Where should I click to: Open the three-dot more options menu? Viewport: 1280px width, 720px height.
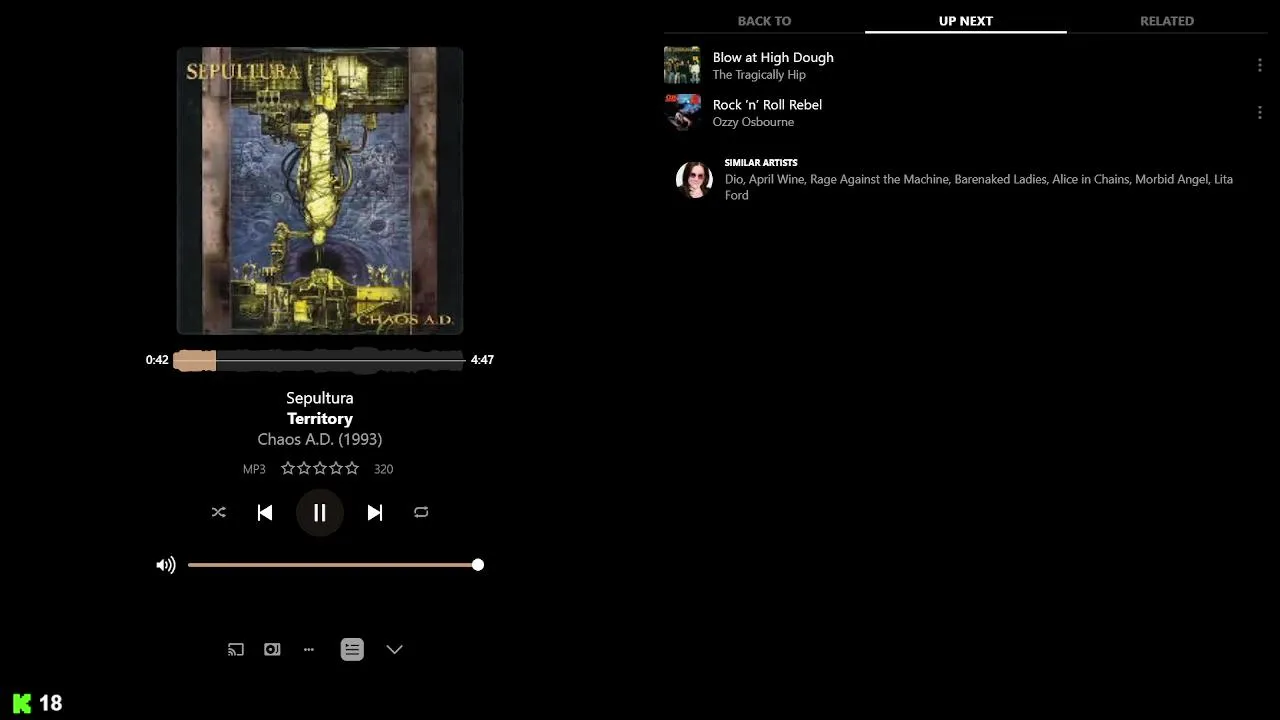pyautogui.click(x=309, y=649)
